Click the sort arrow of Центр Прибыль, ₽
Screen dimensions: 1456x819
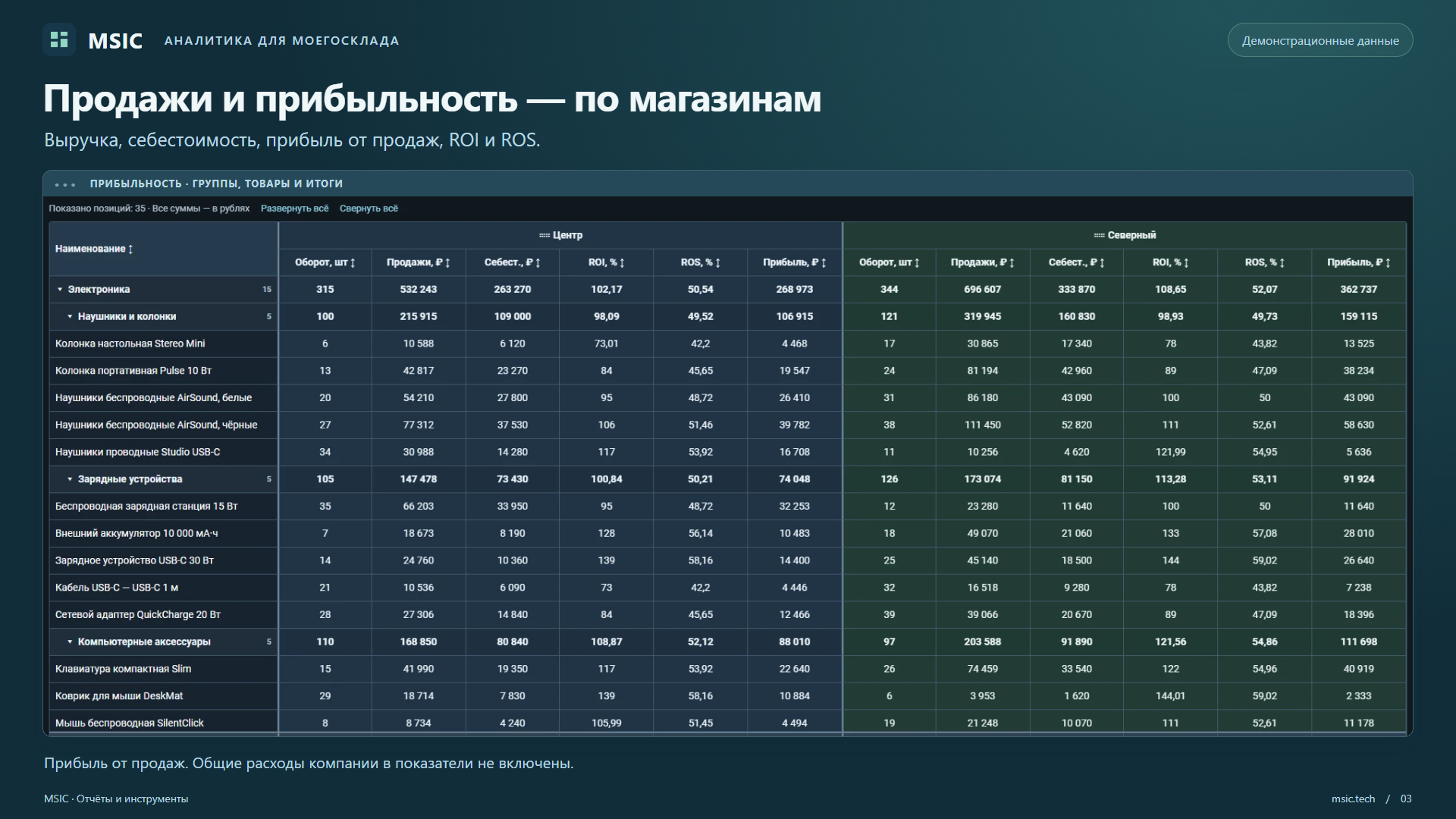coord(824,262)
